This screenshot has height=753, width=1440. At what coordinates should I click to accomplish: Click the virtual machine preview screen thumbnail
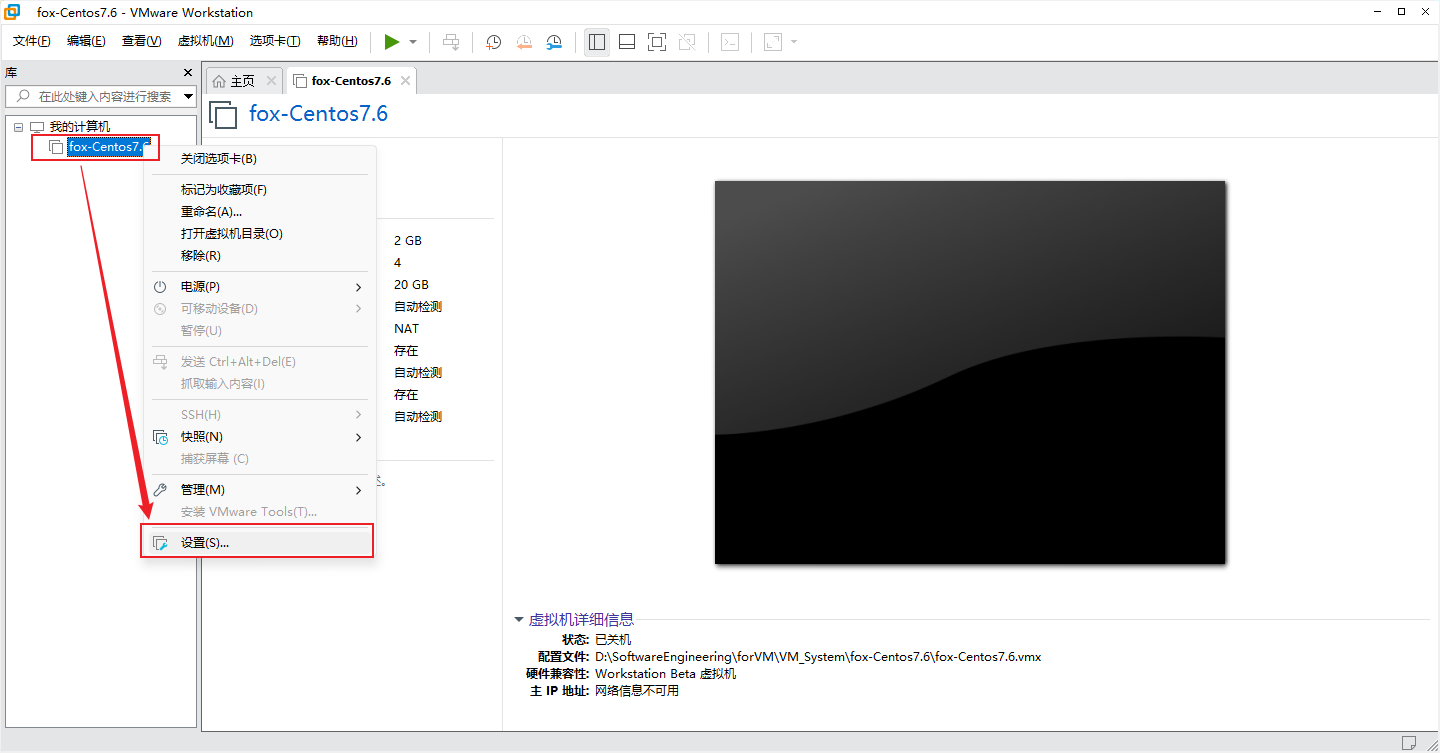point(970,372)
